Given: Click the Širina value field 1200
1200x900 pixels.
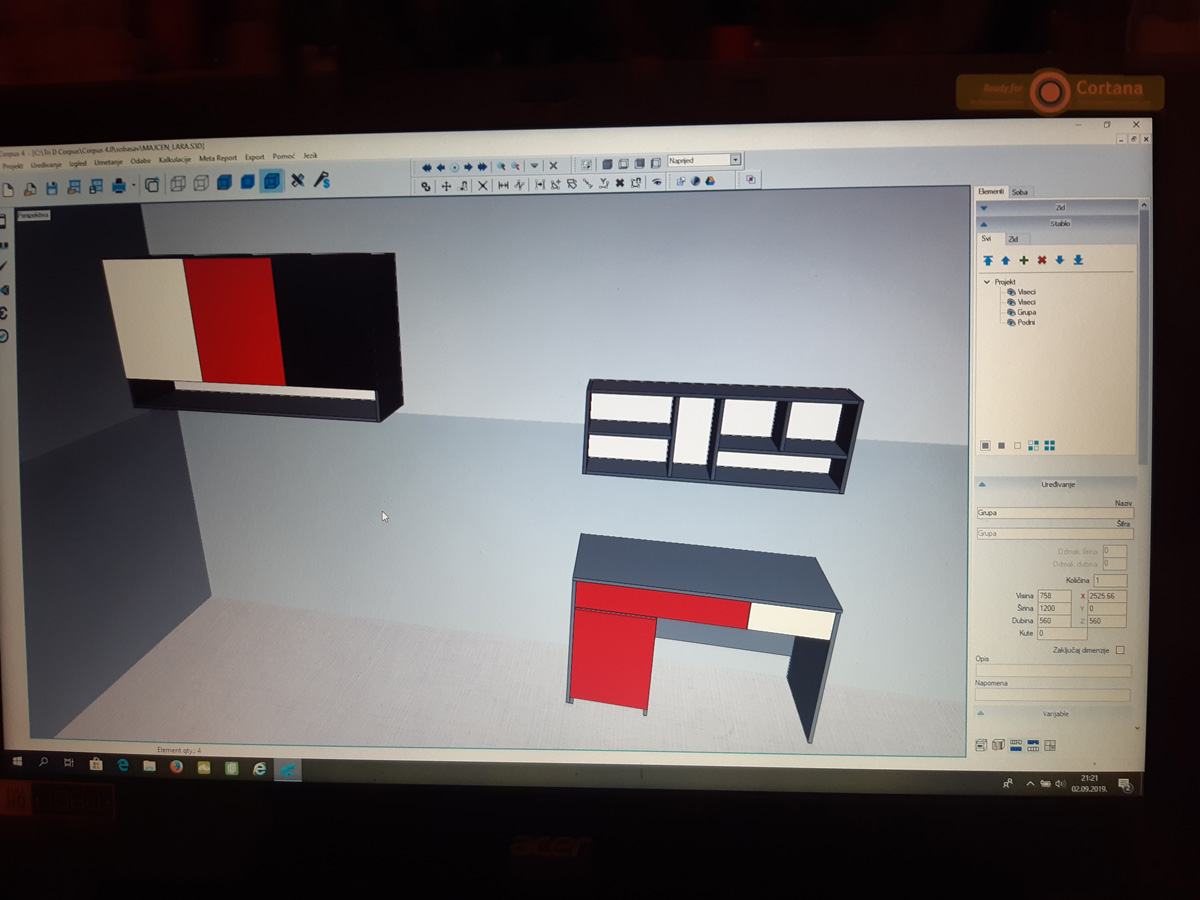Looking at the screenshot, I should coord(1054,608).
